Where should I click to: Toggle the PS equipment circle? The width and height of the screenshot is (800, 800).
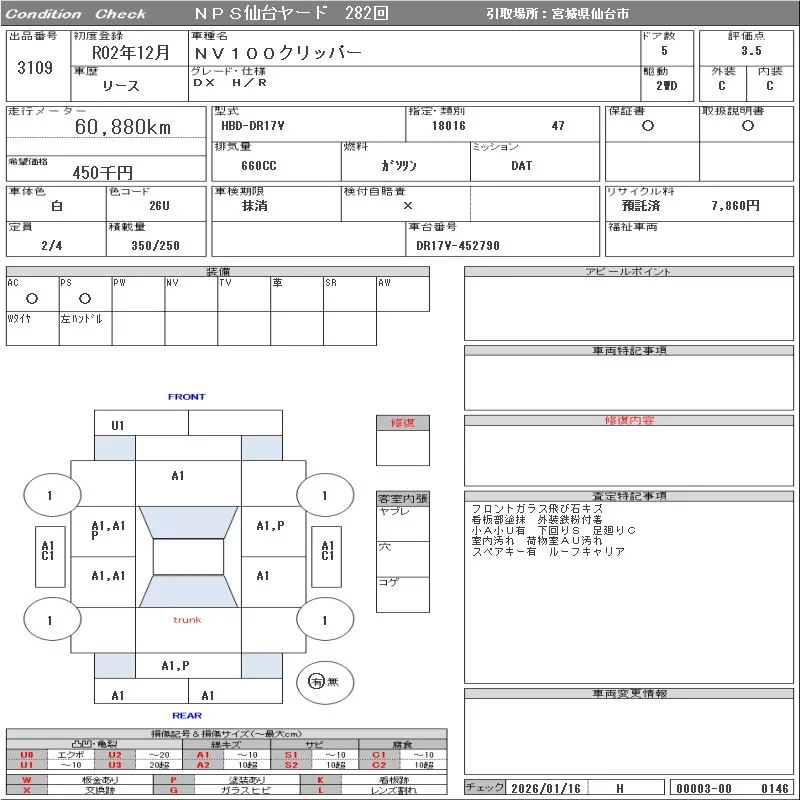click(85, 298)
